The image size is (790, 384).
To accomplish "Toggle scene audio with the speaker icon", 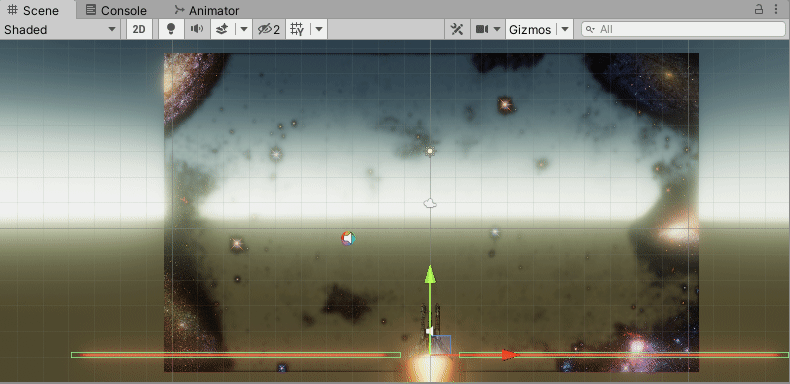I will point(196,30).
